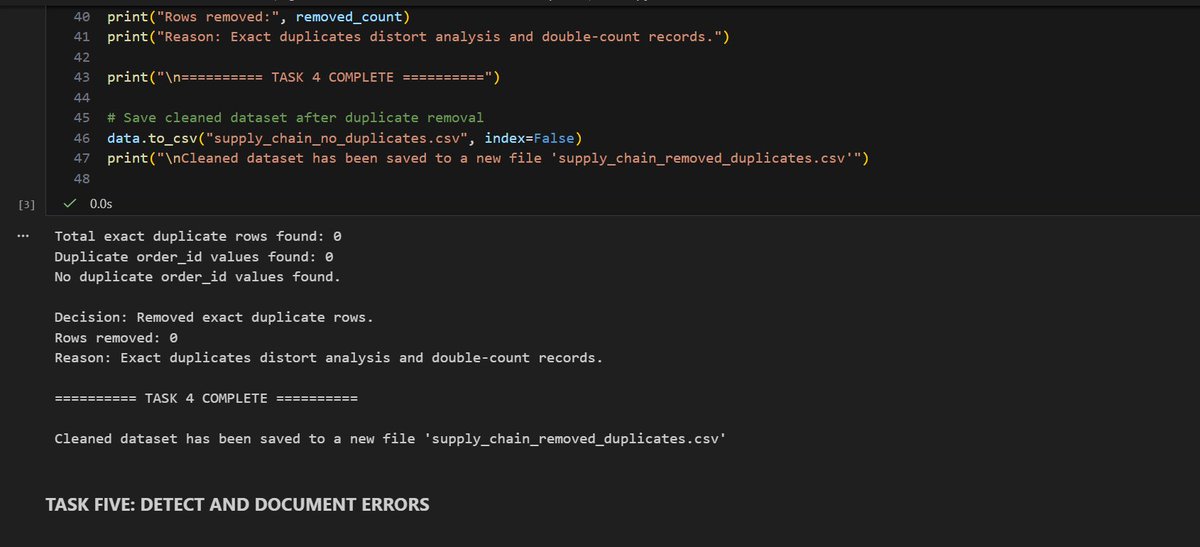Click the TASK FIVE: DETECT AND DOCUMENT ERRORS heading

point(238,505)
